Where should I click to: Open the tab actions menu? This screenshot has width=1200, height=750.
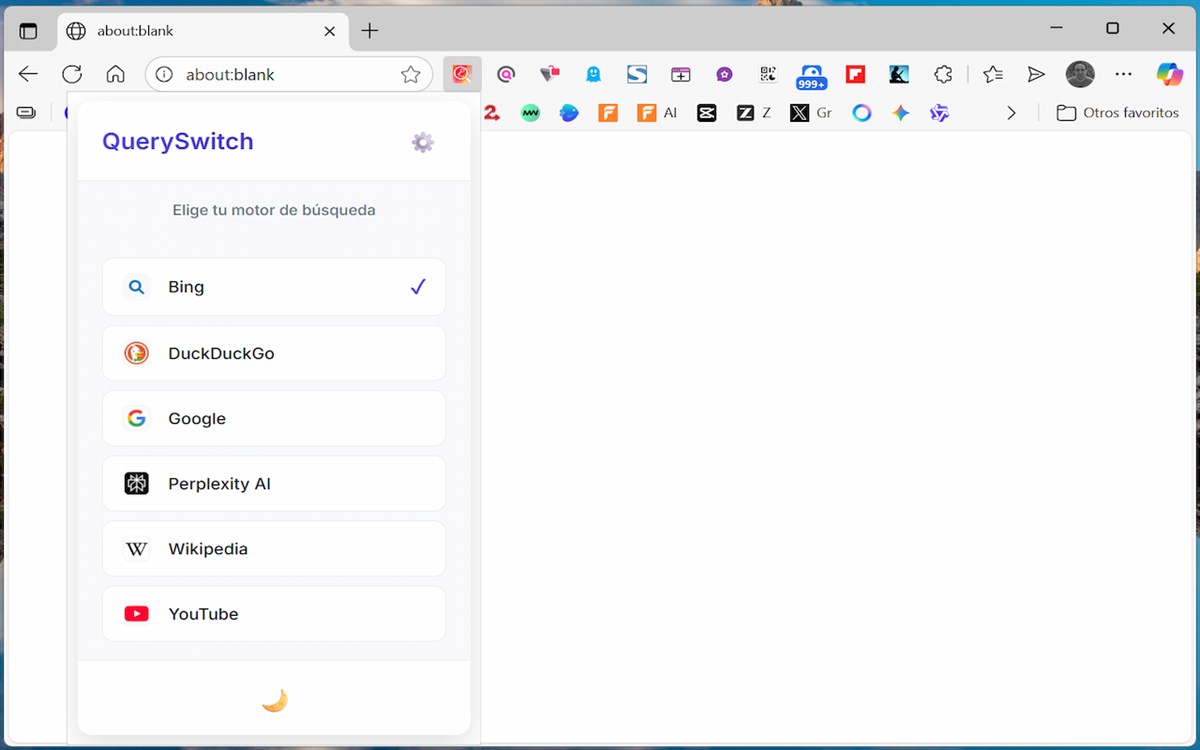pyautogui.click(x=28, y=31)
